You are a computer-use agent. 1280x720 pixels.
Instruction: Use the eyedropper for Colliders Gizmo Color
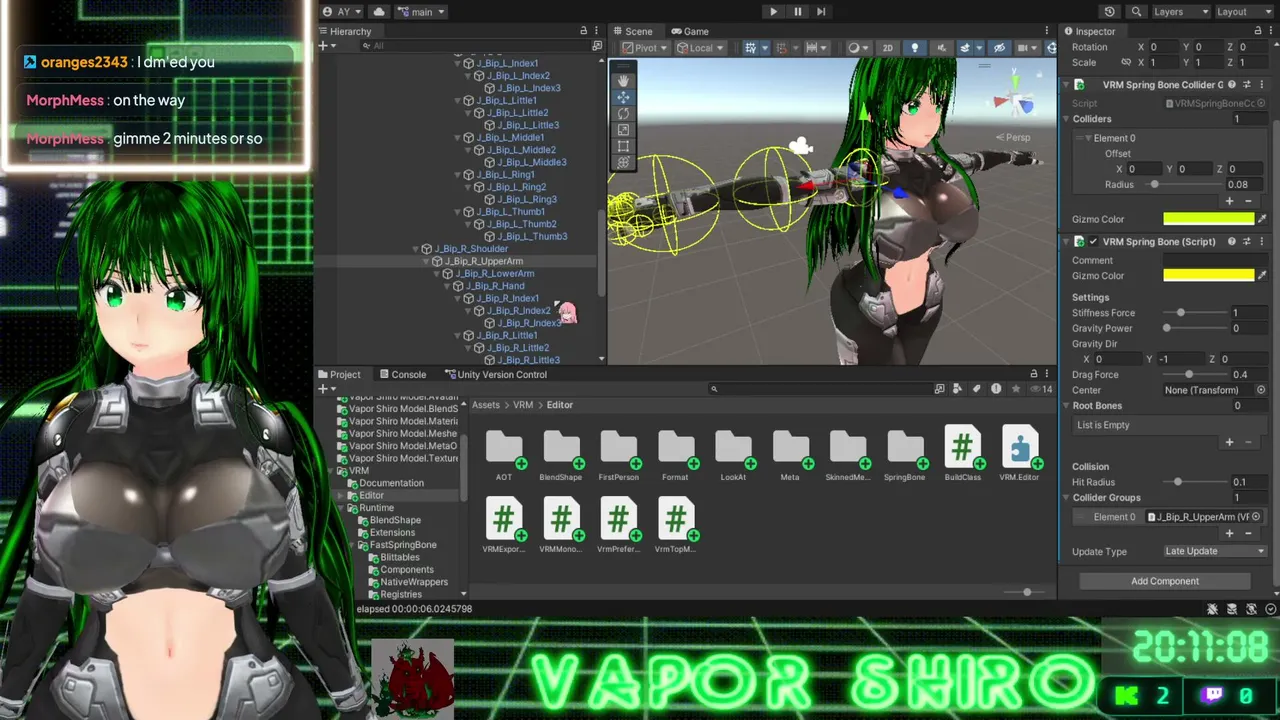pos(1262,219)
